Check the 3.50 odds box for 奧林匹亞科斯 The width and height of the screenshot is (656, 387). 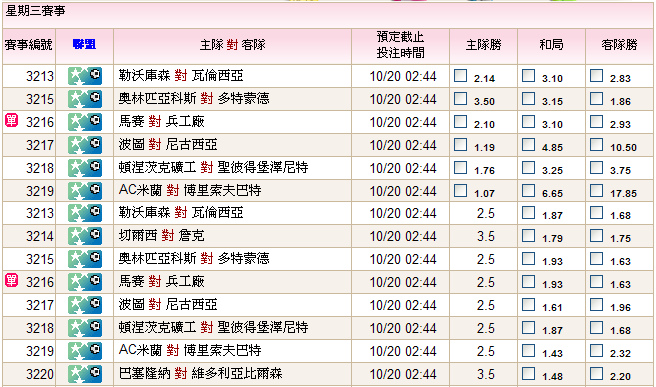coord(461,98)
